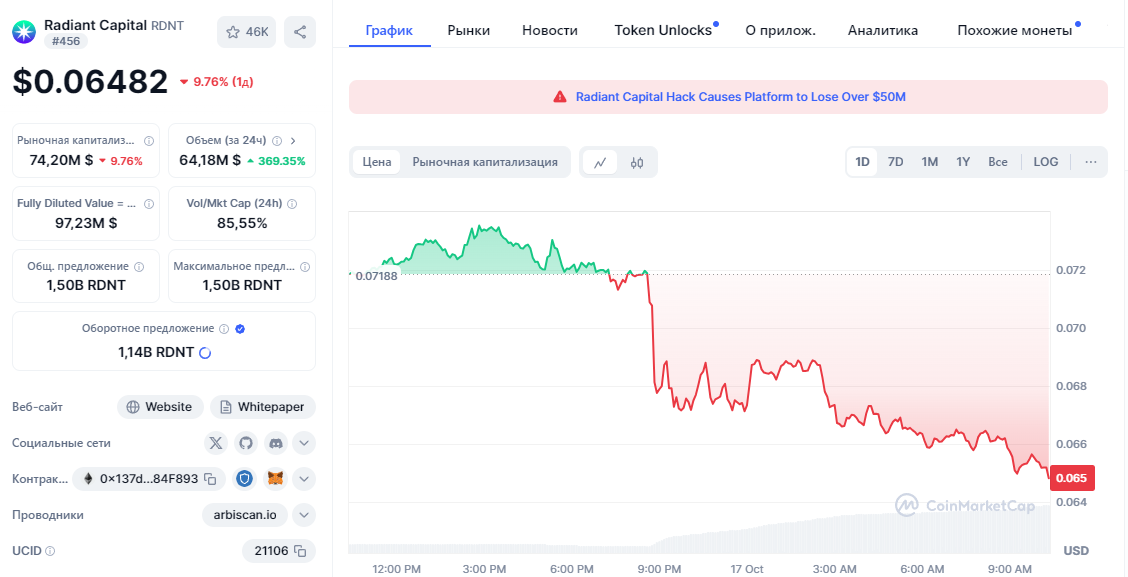Click the red hack warning triangle icon
1128x577 pixels.
(560, 96)
